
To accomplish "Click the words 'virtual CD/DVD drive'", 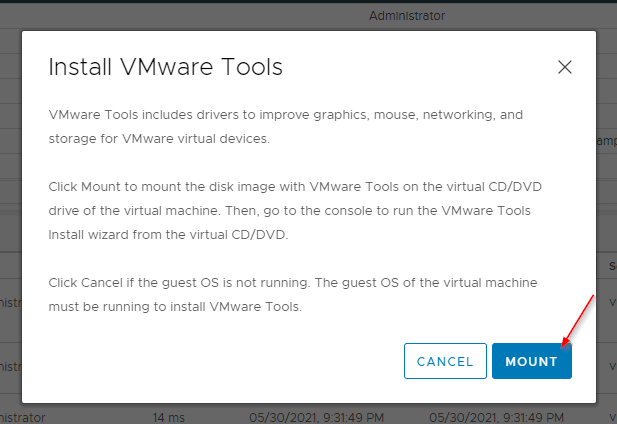I will tap(295, 199).
